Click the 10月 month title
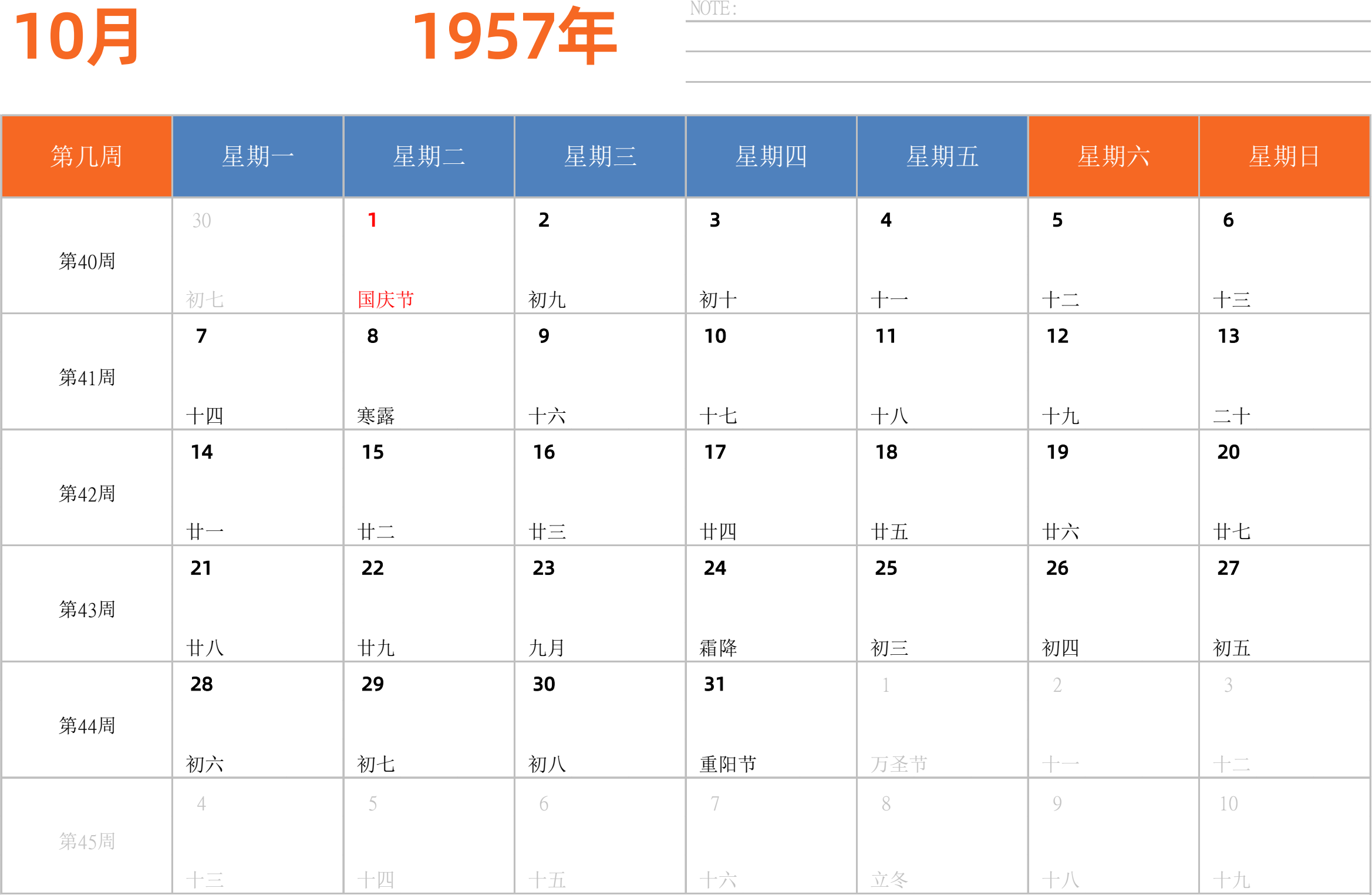 click(x=76, y=37)
